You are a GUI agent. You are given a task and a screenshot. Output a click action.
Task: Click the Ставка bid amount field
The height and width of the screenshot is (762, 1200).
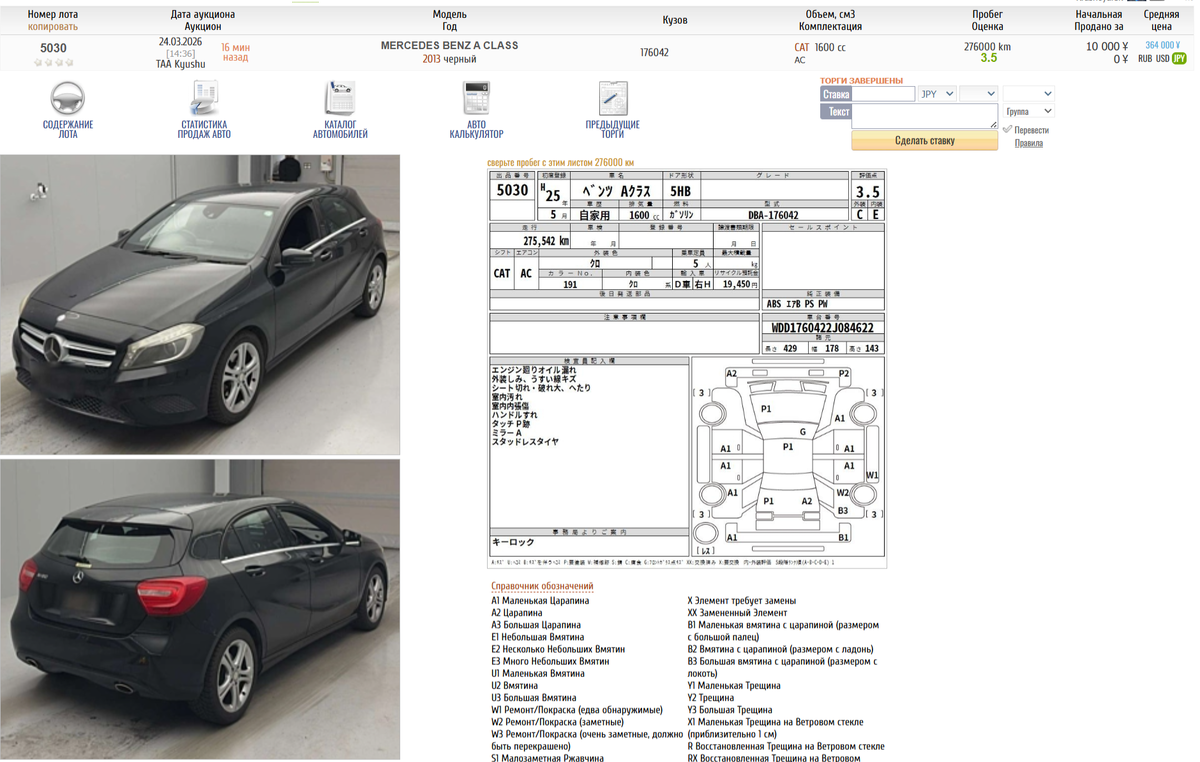[x=883, y=94]
